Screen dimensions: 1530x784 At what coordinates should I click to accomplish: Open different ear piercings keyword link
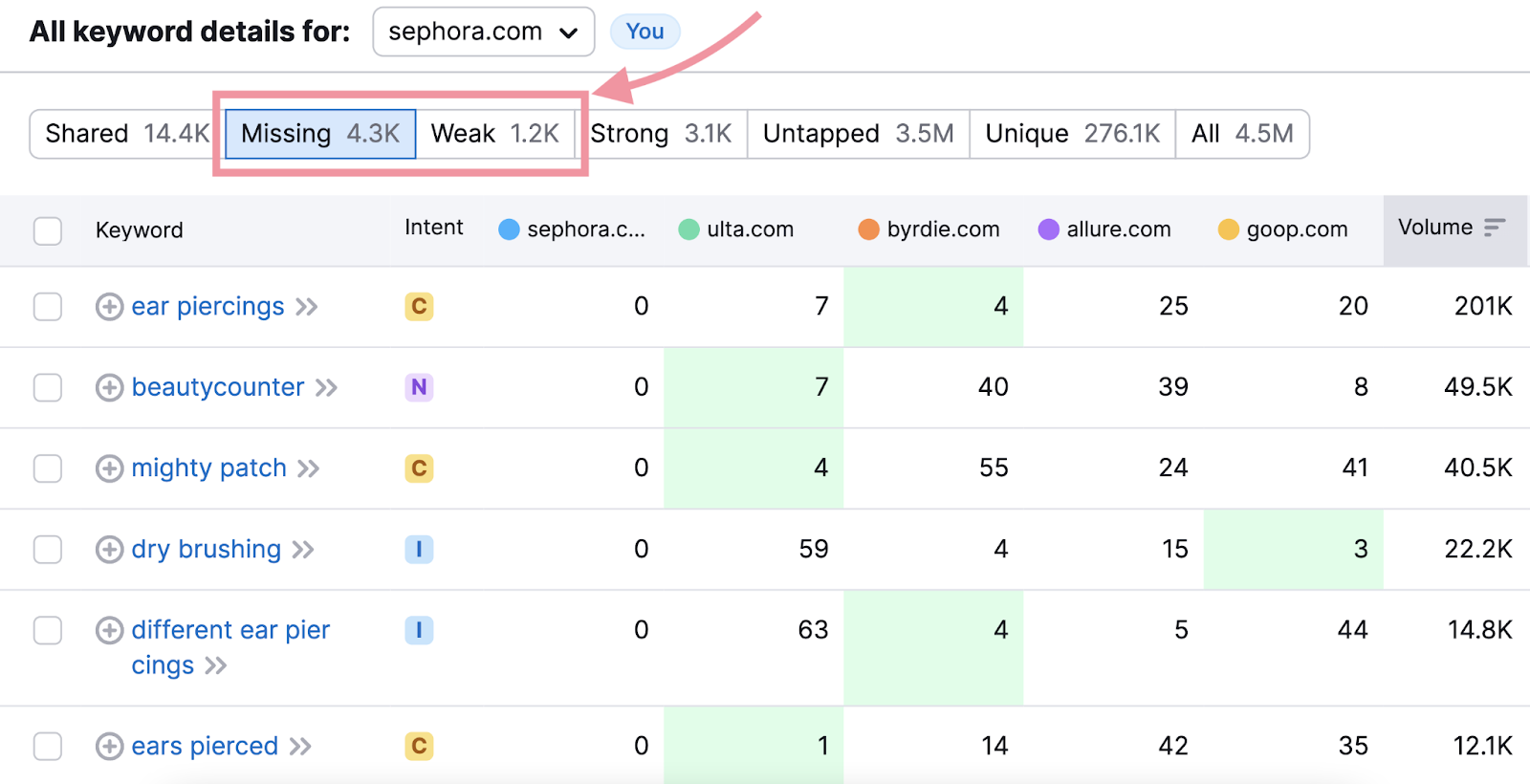pyautogui.click(x=230, y=647)
